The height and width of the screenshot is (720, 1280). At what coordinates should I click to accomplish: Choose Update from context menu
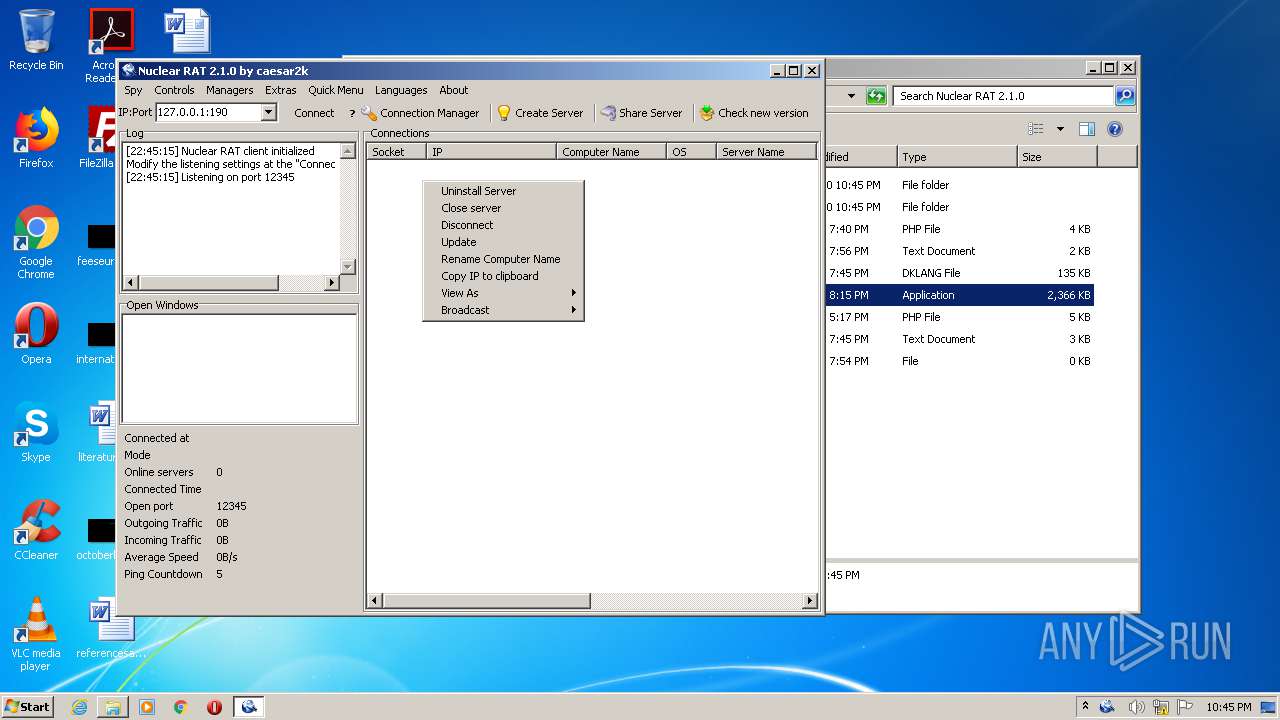[503, 242]
